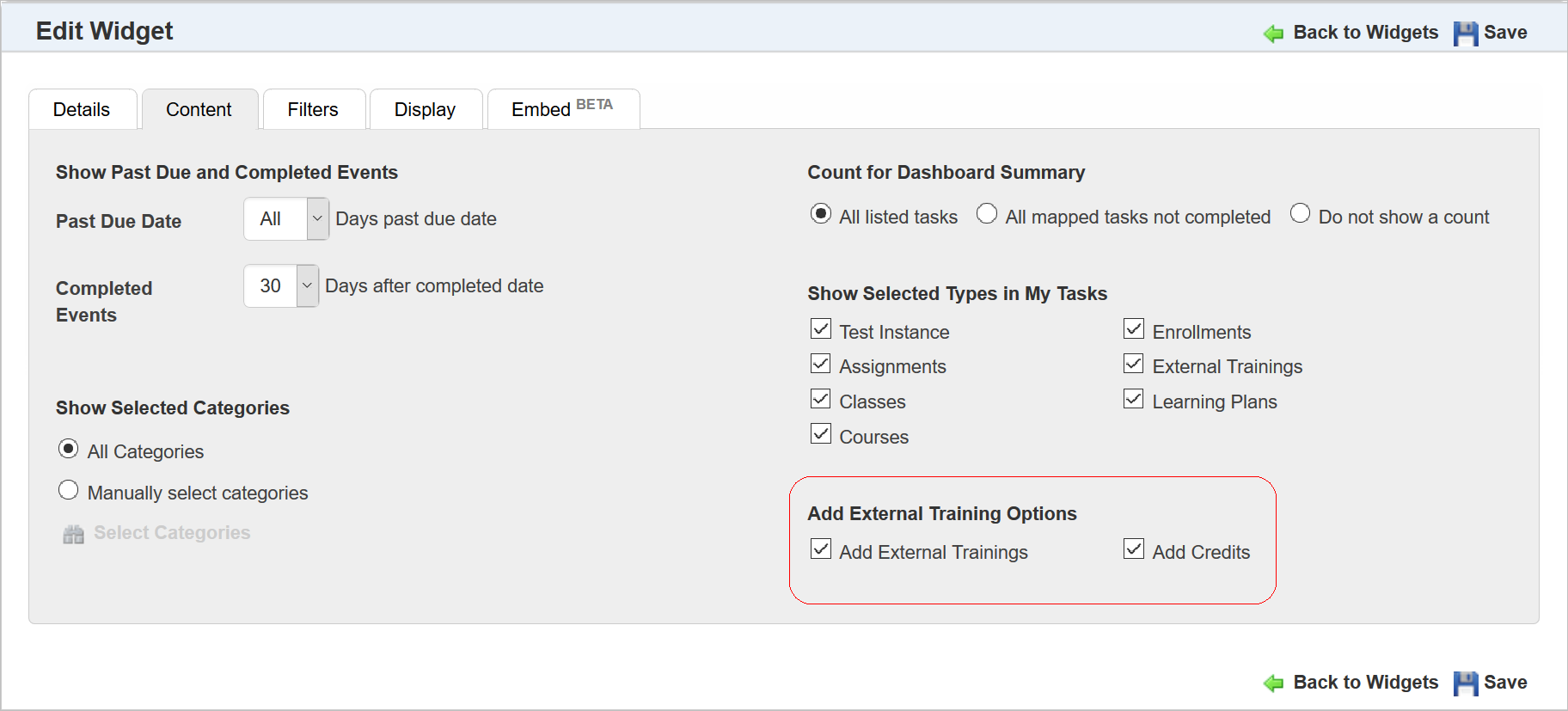Click the bottom floppy disk save icon

tap(1465, 683)
